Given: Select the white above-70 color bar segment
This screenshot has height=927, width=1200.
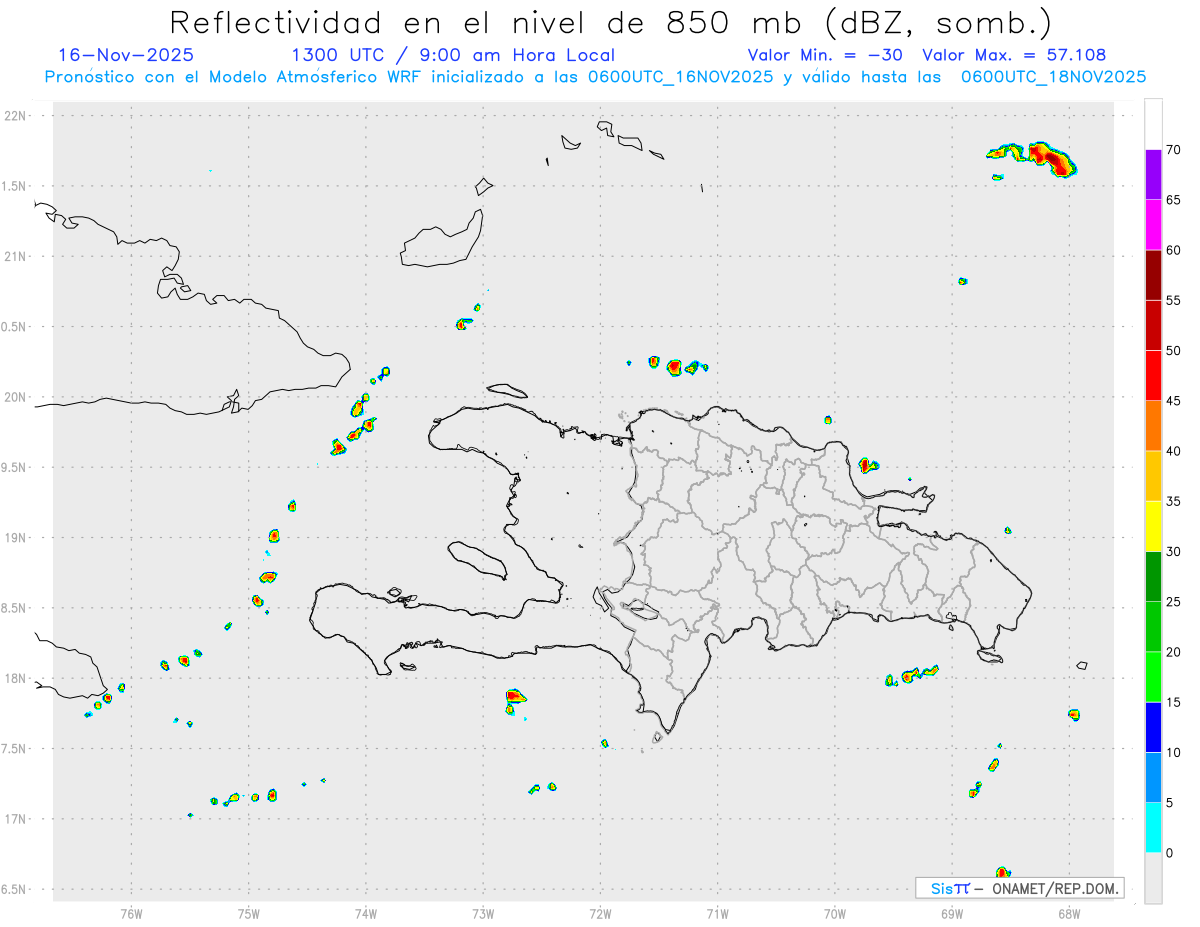Looking at the screenshot, I should pos(1153,124).
